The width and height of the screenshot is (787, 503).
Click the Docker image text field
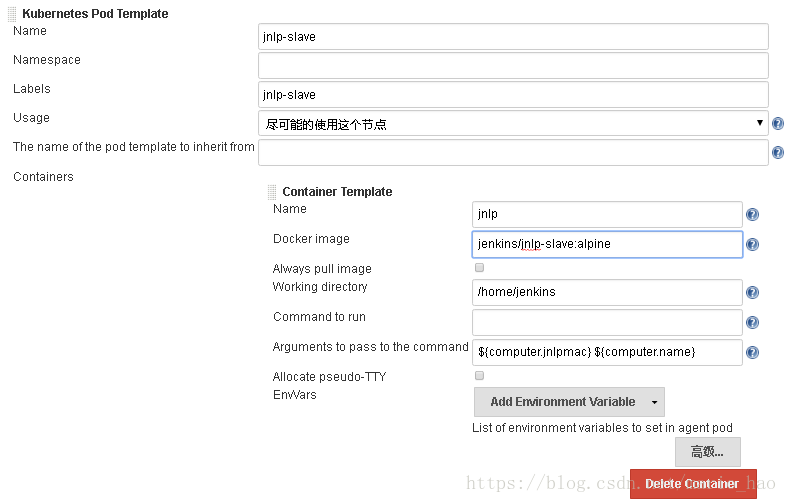point(607,244)
